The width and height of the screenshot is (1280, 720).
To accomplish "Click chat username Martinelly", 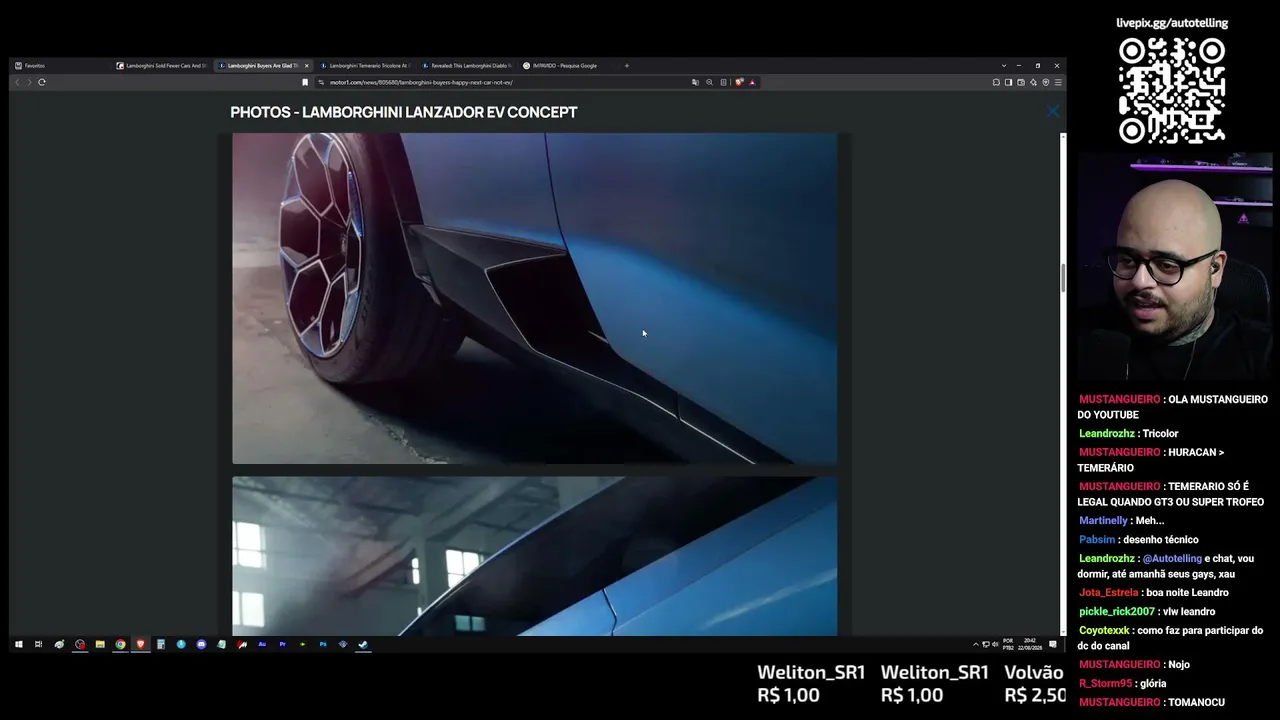I will coord(1103,521).
